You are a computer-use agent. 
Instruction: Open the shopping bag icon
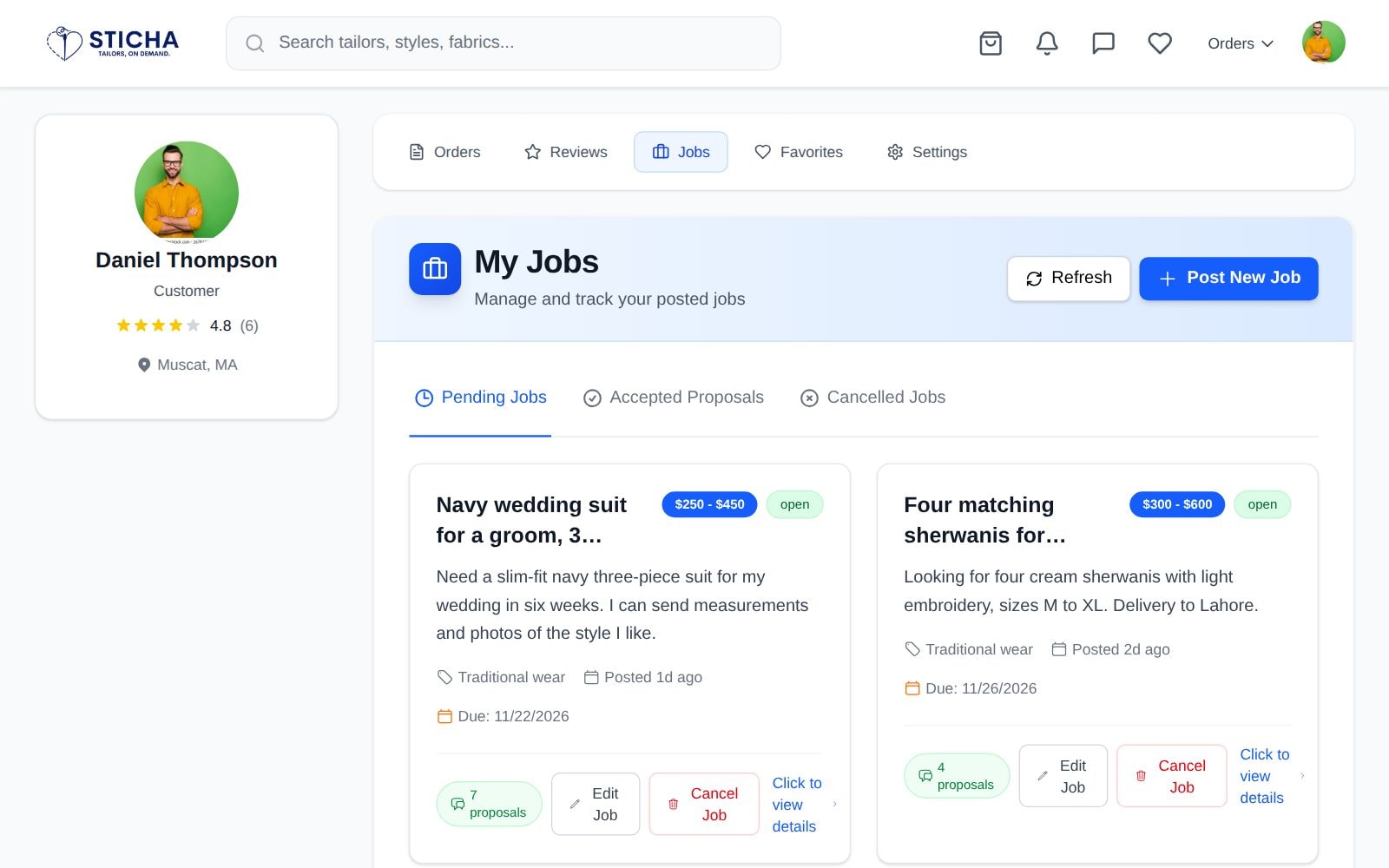coord(991,43)
